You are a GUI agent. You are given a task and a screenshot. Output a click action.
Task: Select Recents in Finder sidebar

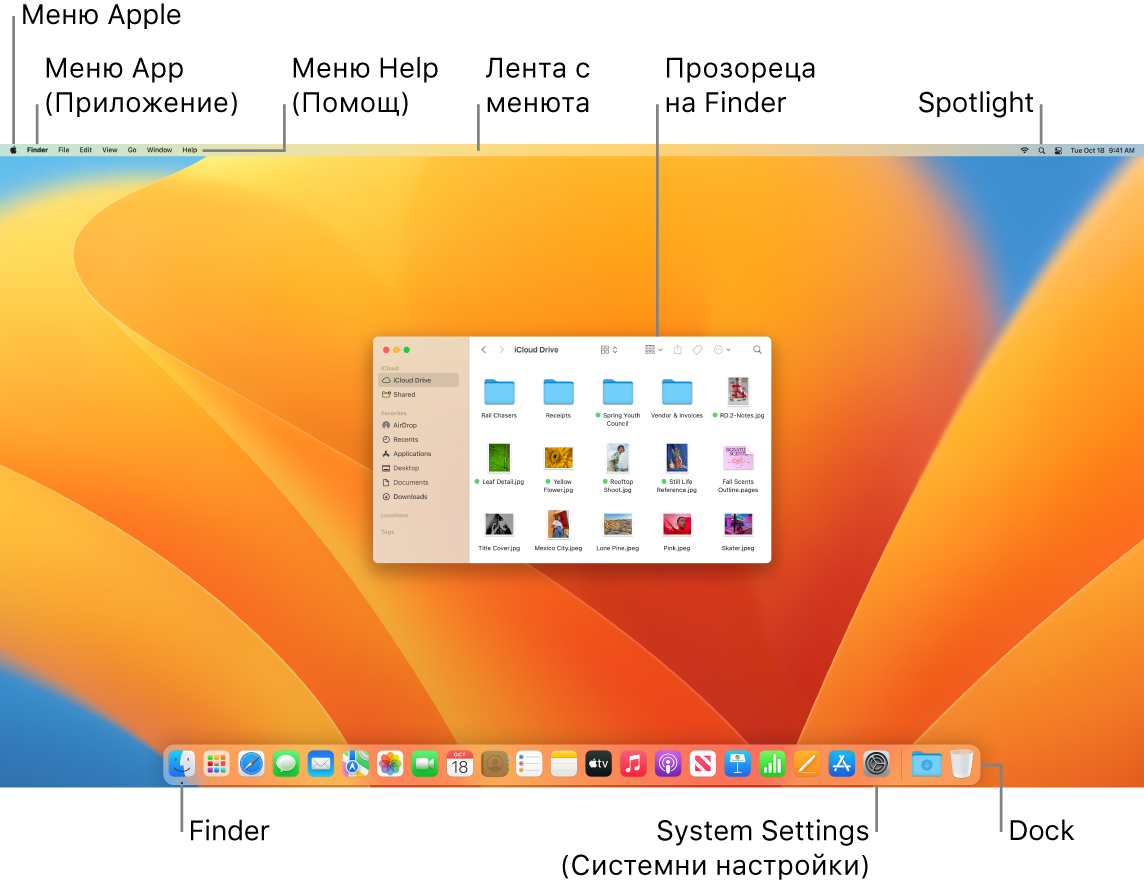coord(419,439)
